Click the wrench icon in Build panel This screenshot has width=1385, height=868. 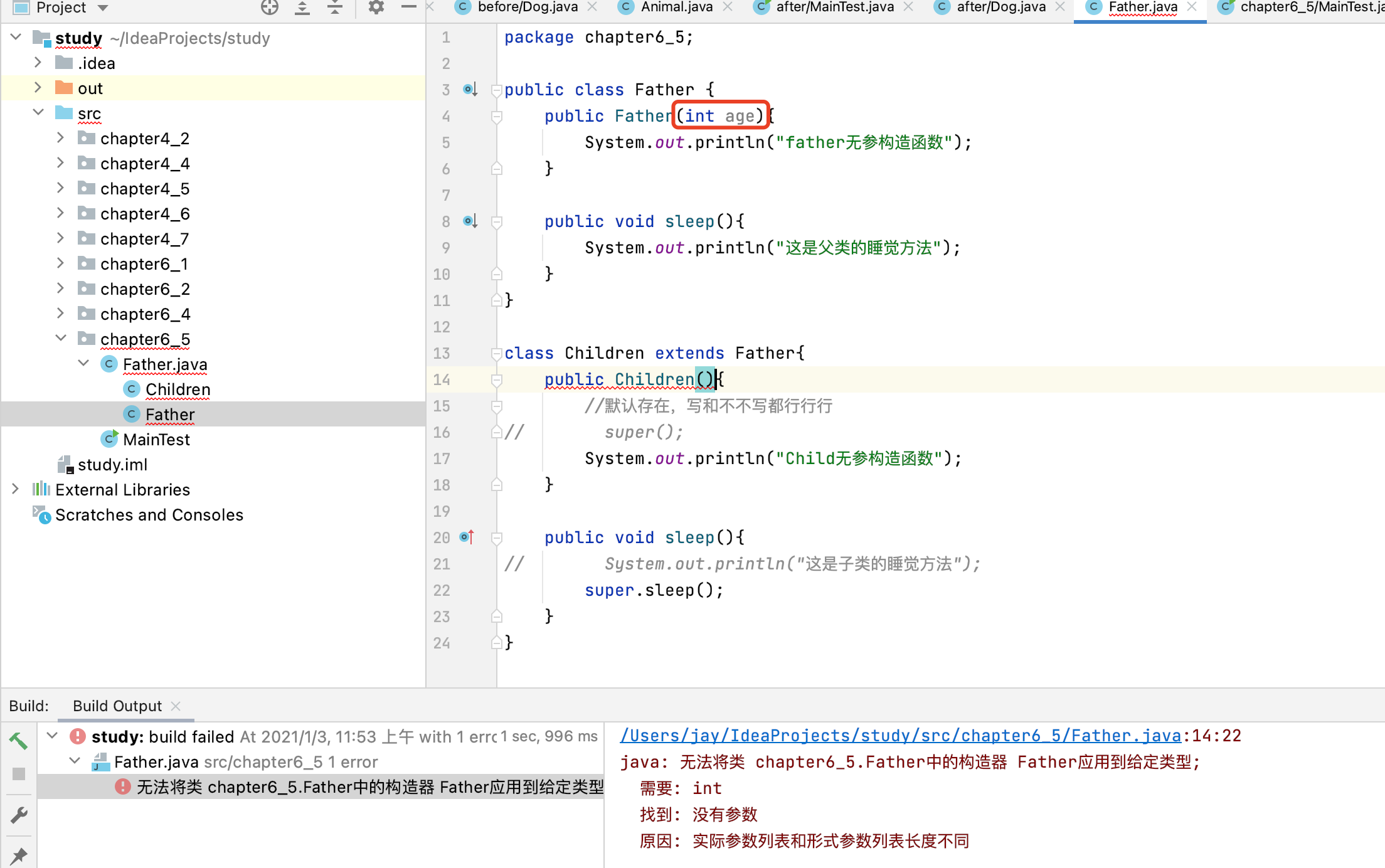pyautogui.click(x=18, y=815)
